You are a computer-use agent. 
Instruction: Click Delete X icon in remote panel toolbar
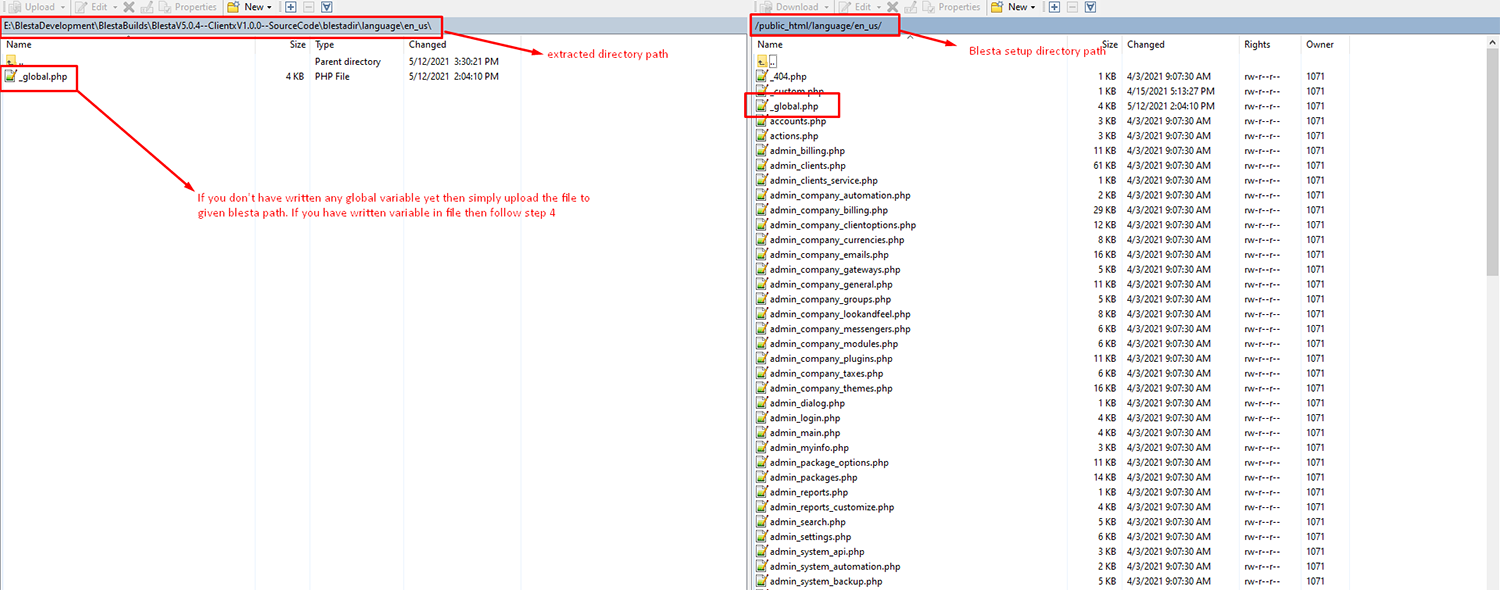892,7
